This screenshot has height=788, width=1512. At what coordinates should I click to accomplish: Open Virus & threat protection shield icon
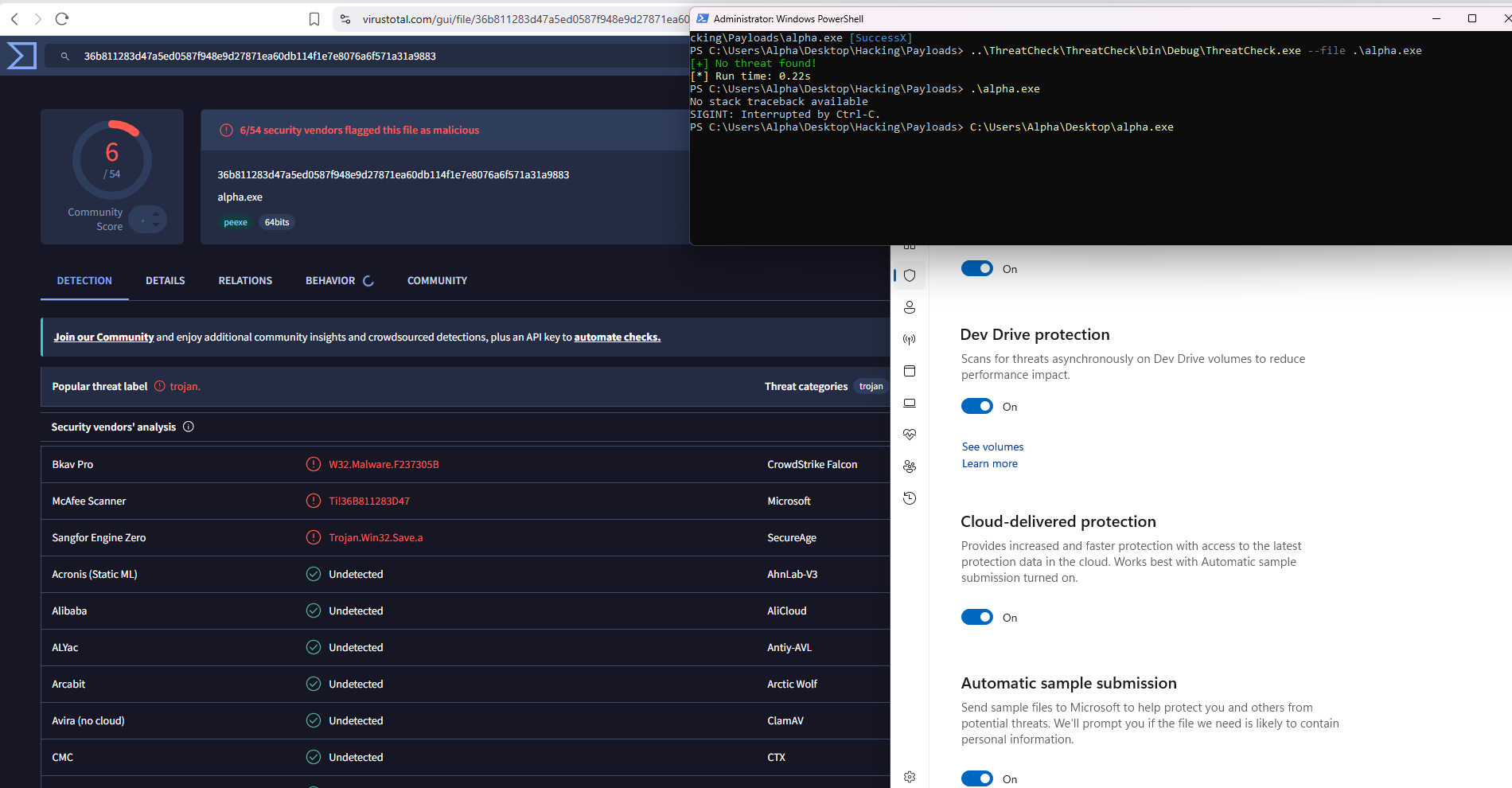click(x=910, y=275)
